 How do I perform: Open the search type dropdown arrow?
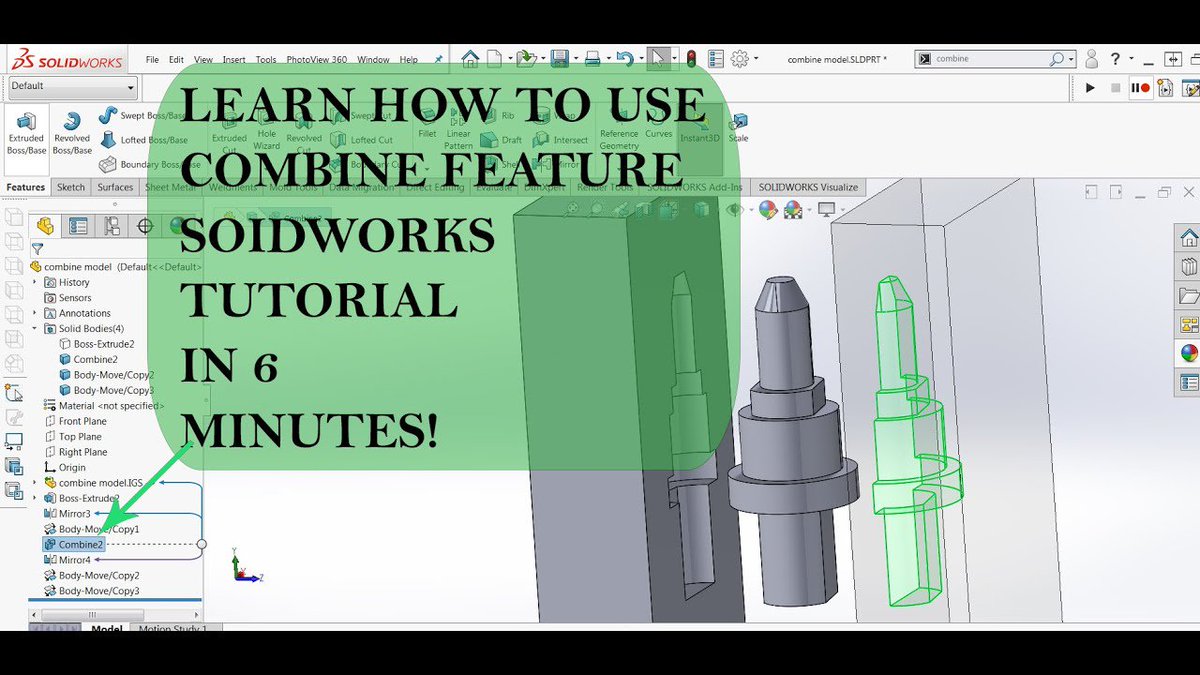click(1071, 60)
